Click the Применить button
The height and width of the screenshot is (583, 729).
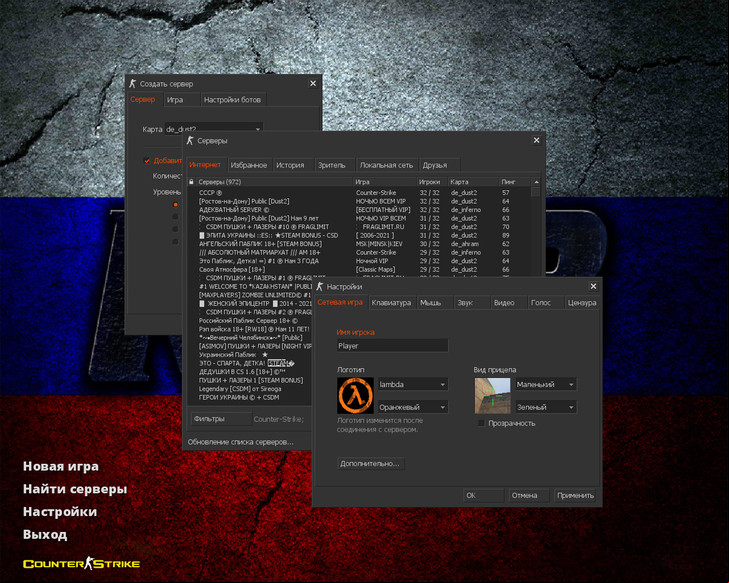pos(576,495)
